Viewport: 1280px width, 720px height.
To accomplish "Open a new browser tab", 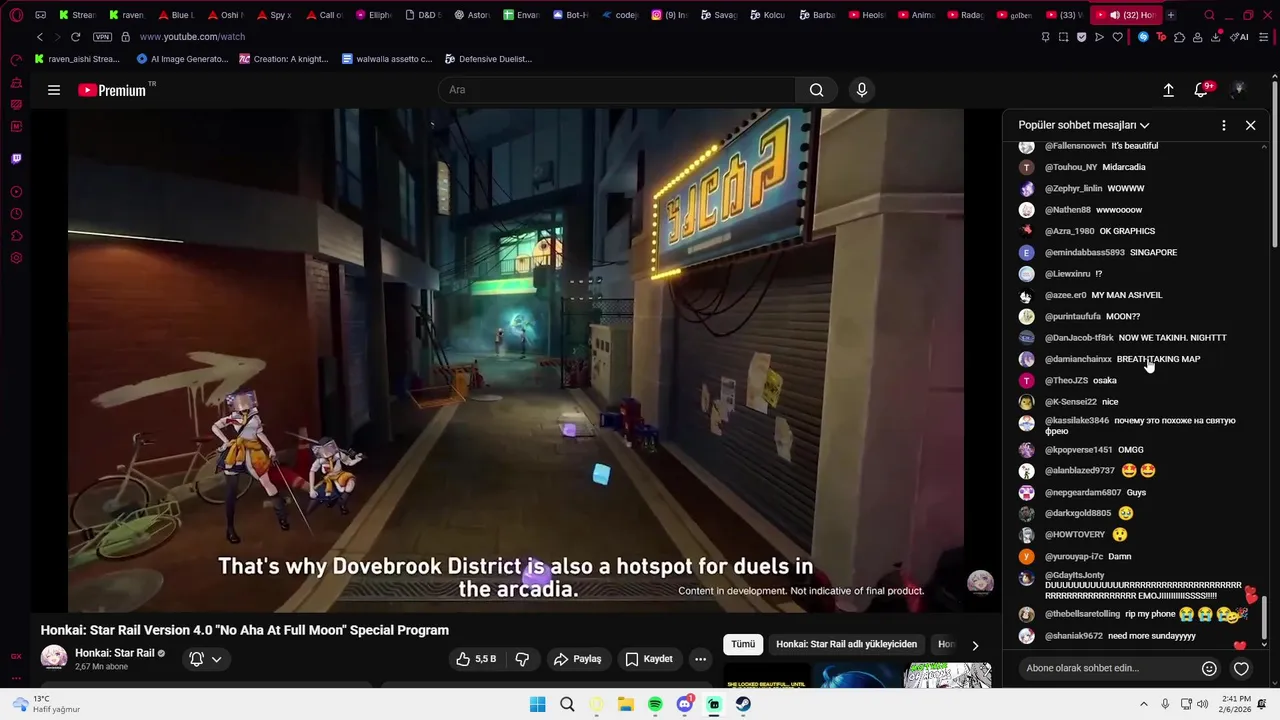I will pos(1170,15).
